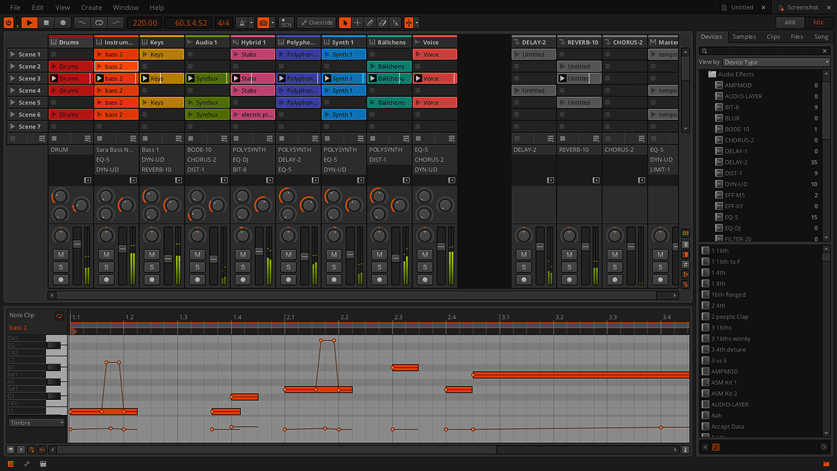Collapse the Audio Effects tree folder
This screenshot has height=471, width=837.
[711, 74]
